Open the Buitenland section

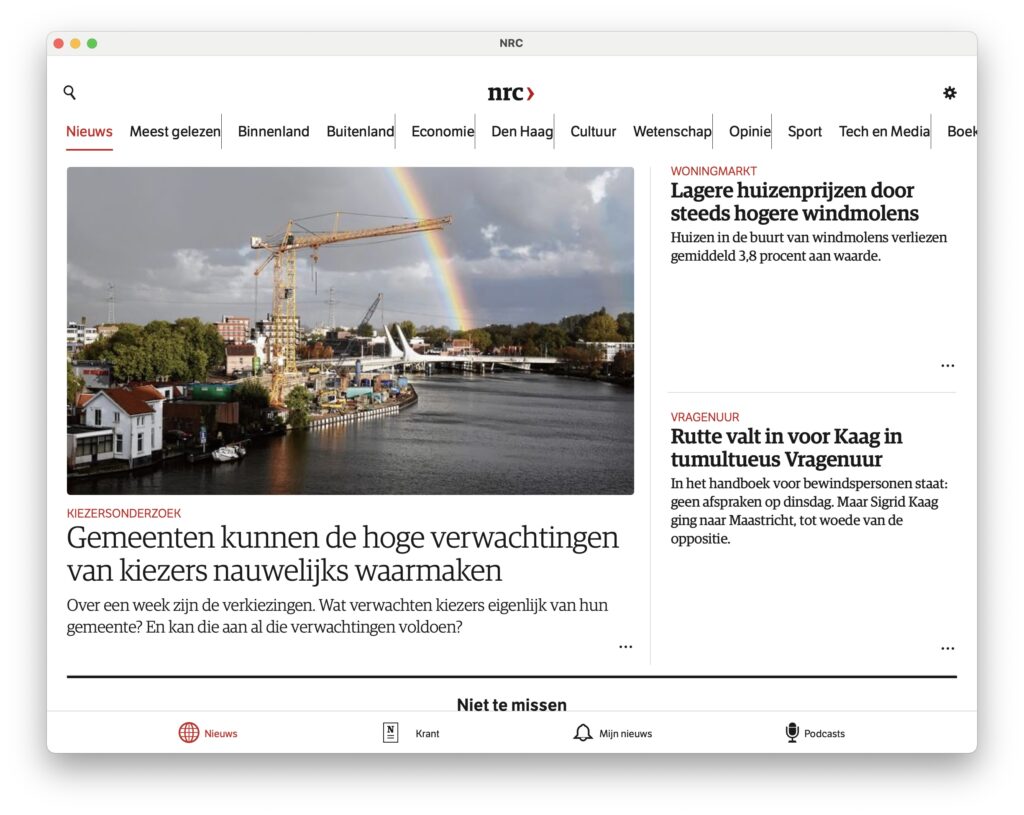[x=360, y=131]
